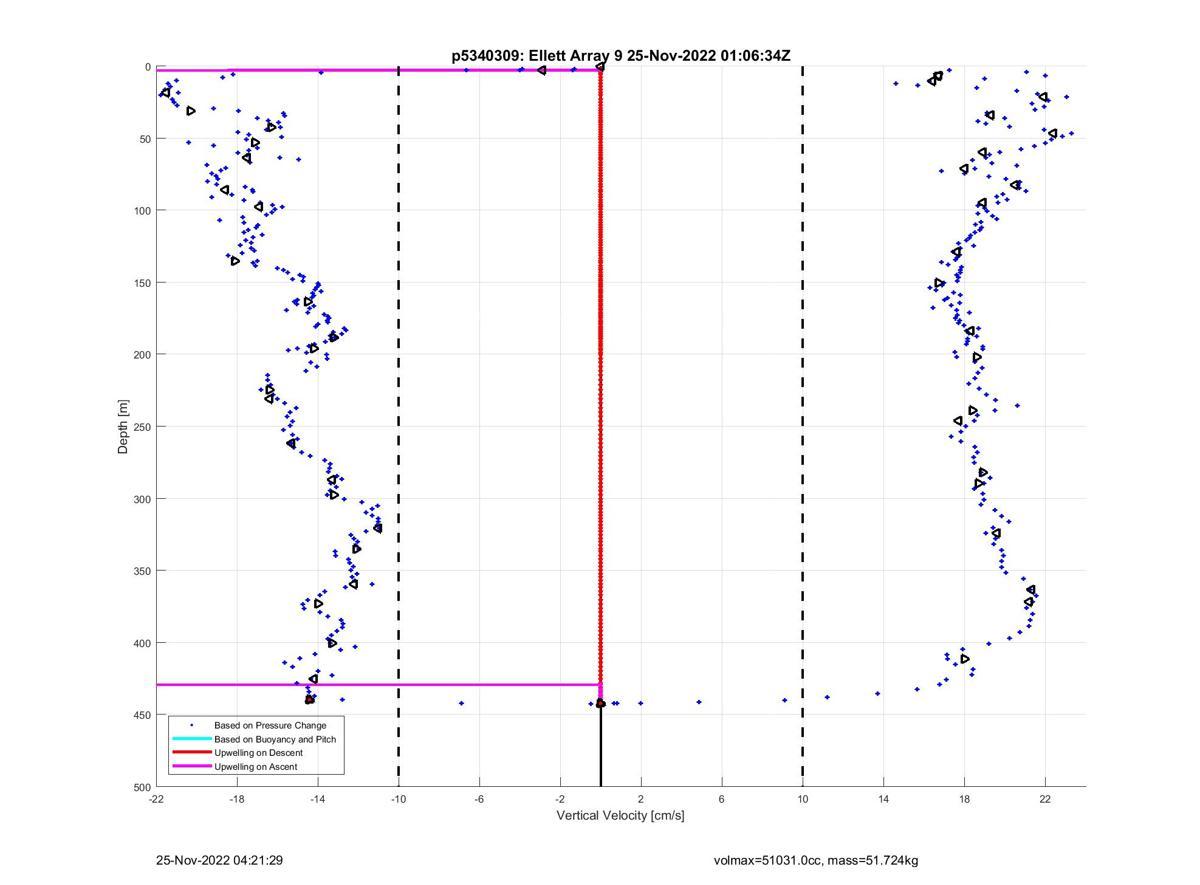Click the x-axis tick label '14'
The image size is (1200, 885).
click(884, 799)
